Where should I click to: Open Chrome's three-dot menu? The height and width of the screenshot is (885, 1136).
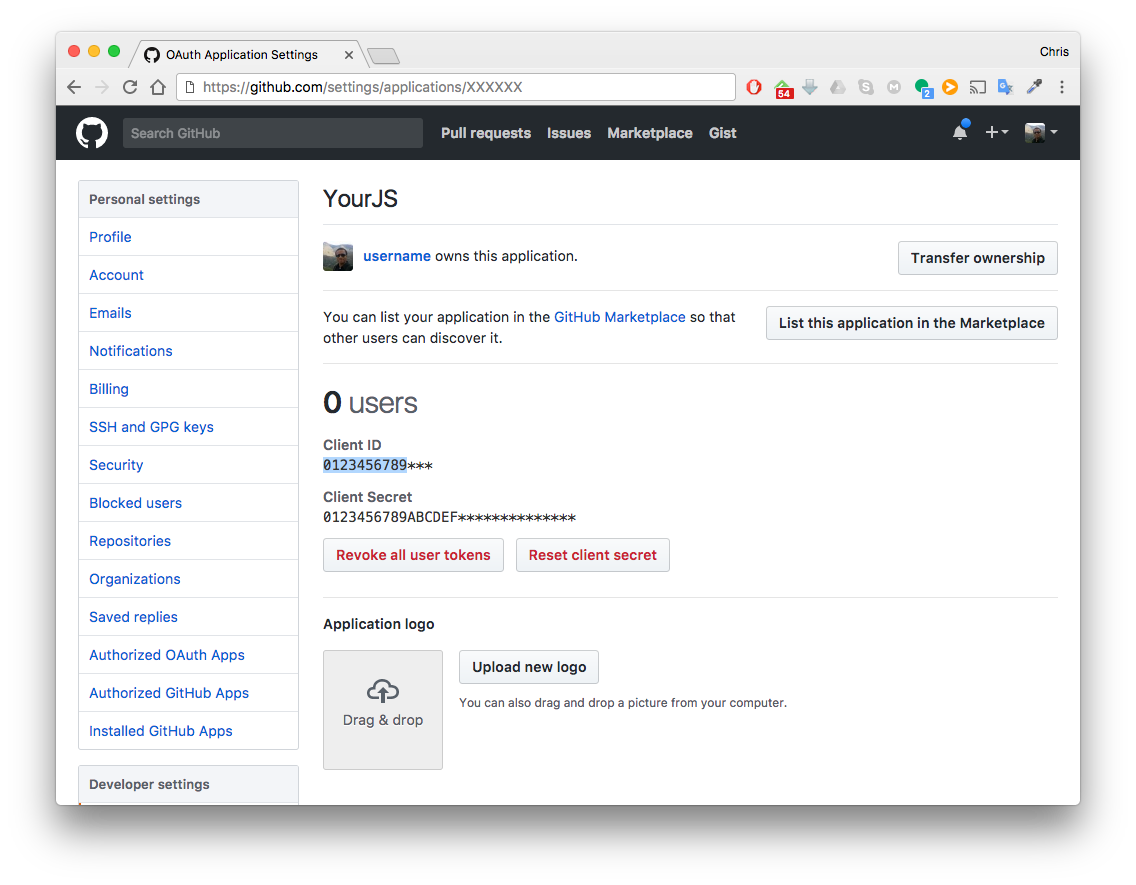pyautogui.click(x=1061, y=87)
